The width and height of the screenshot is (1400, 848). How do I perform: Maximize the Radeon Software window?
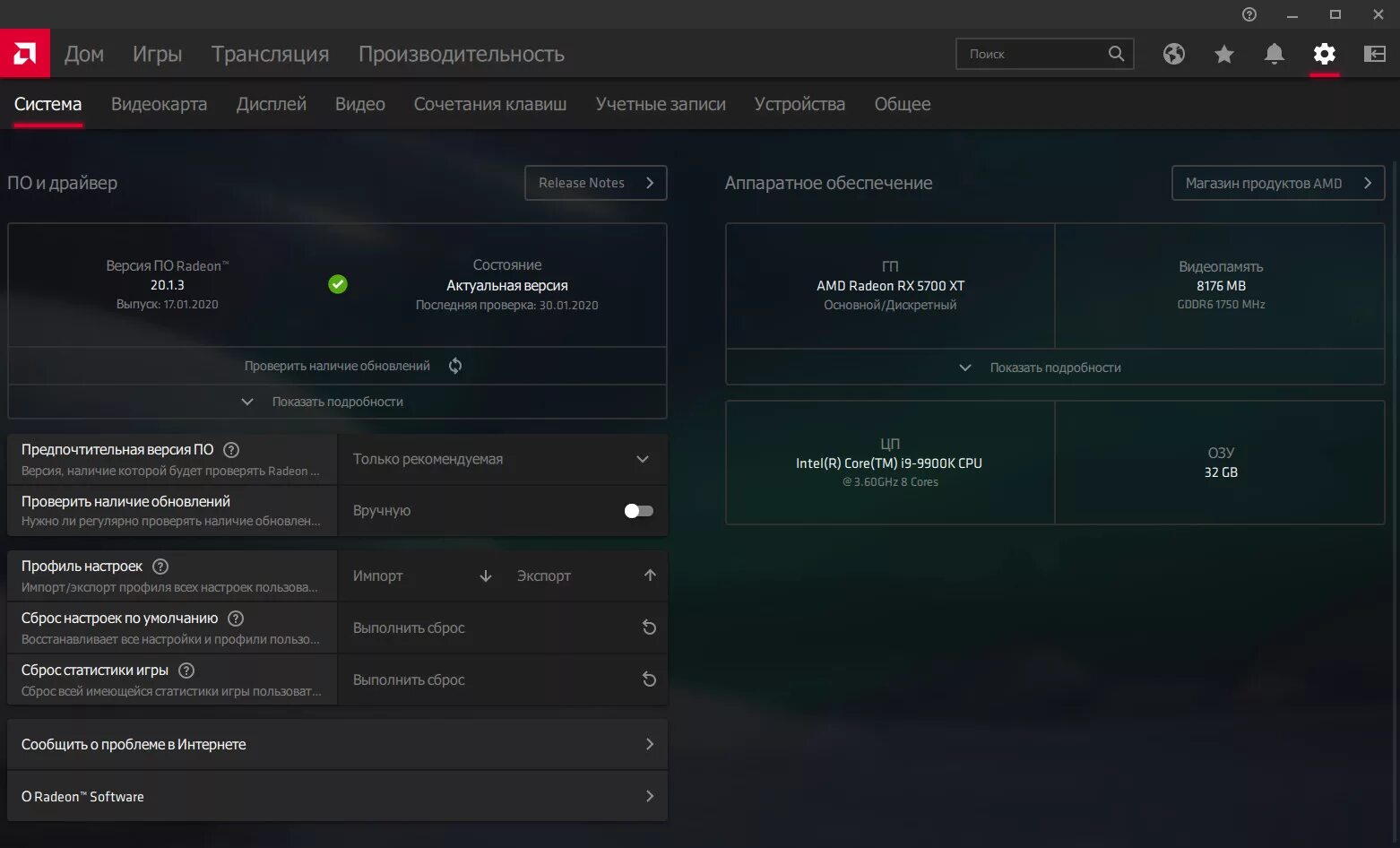pyautogui.click(x=1335, y=14)
